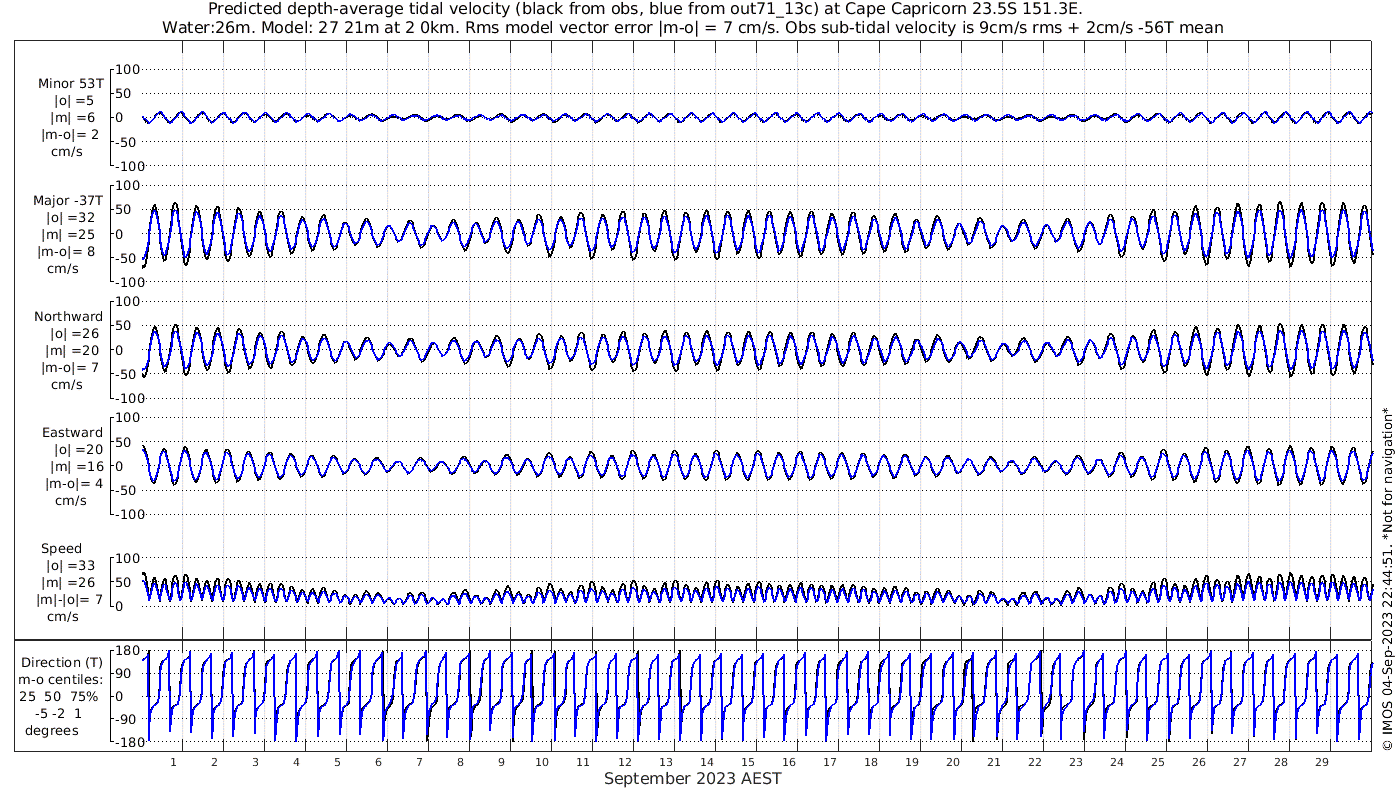
Task: Click day '27' on the date axis
Action: point(1240,761)
